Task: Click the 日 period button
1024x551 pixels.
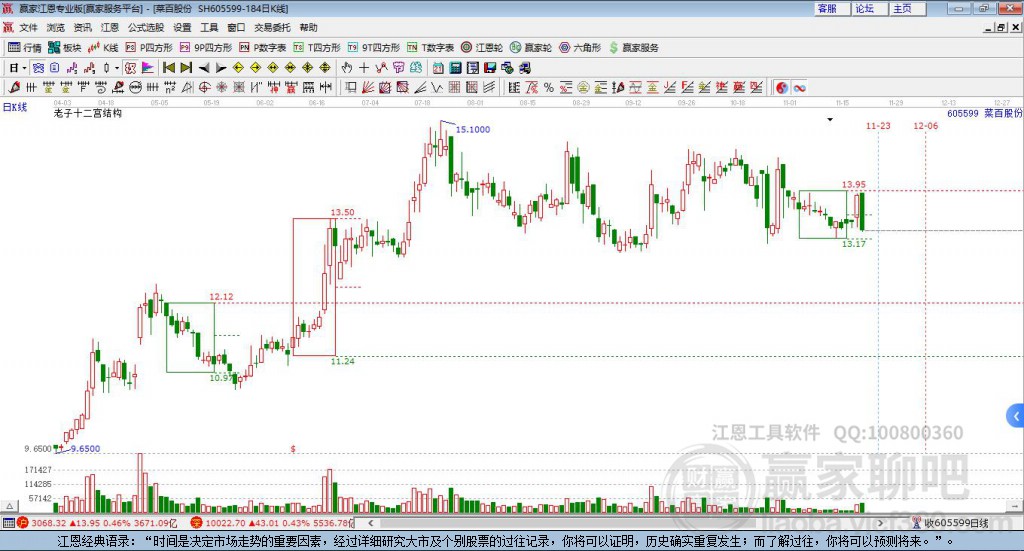Action: [x=13, y=68]
